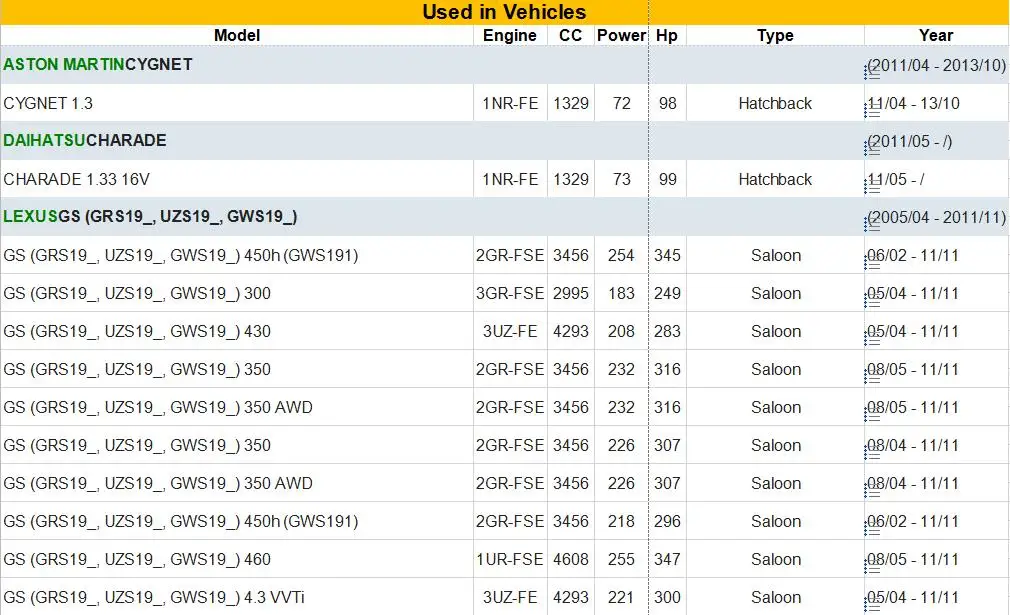Screen dimensions: 1010x615
Task: Click the 11/05 - / year cell
Action: point(895,179)
